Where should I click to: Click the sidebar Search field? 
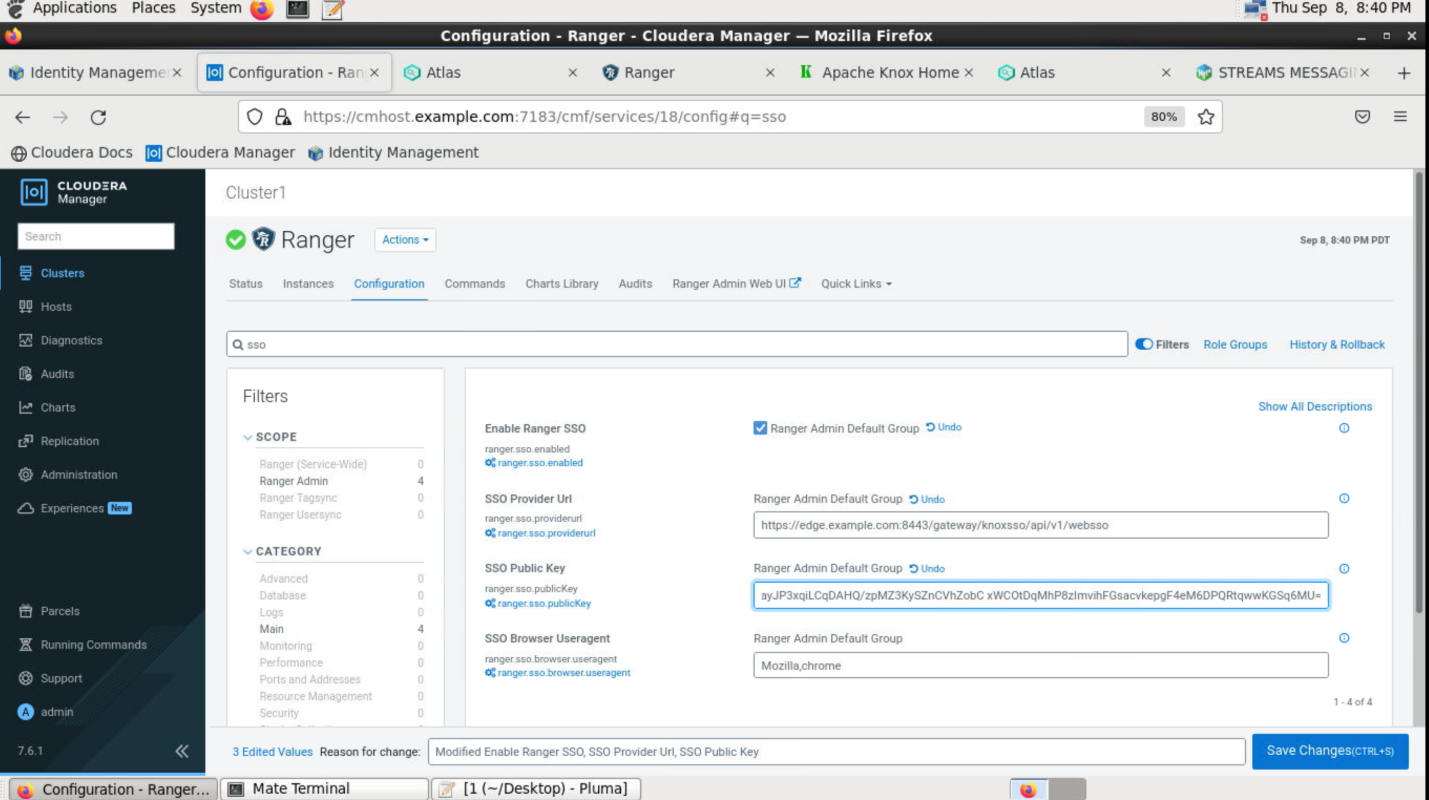point(96,236)
